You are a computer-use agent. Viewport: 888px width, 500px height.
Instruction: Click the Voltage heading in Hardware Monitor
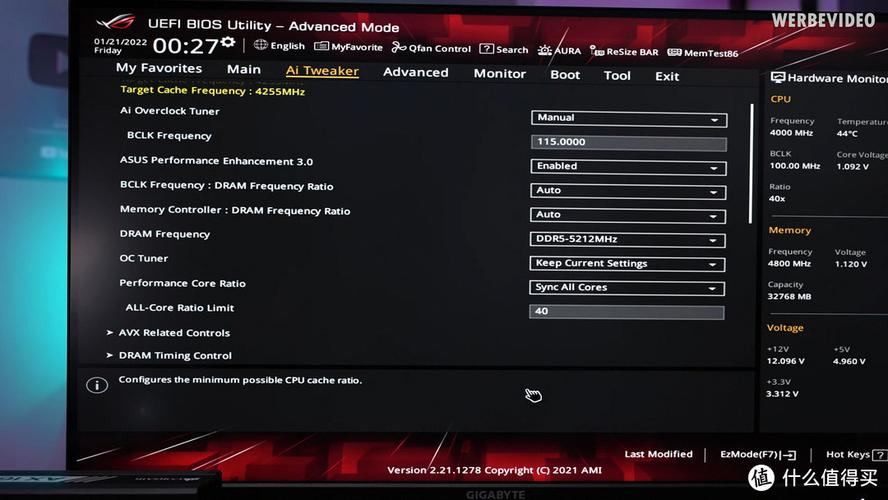pos(785,328)
